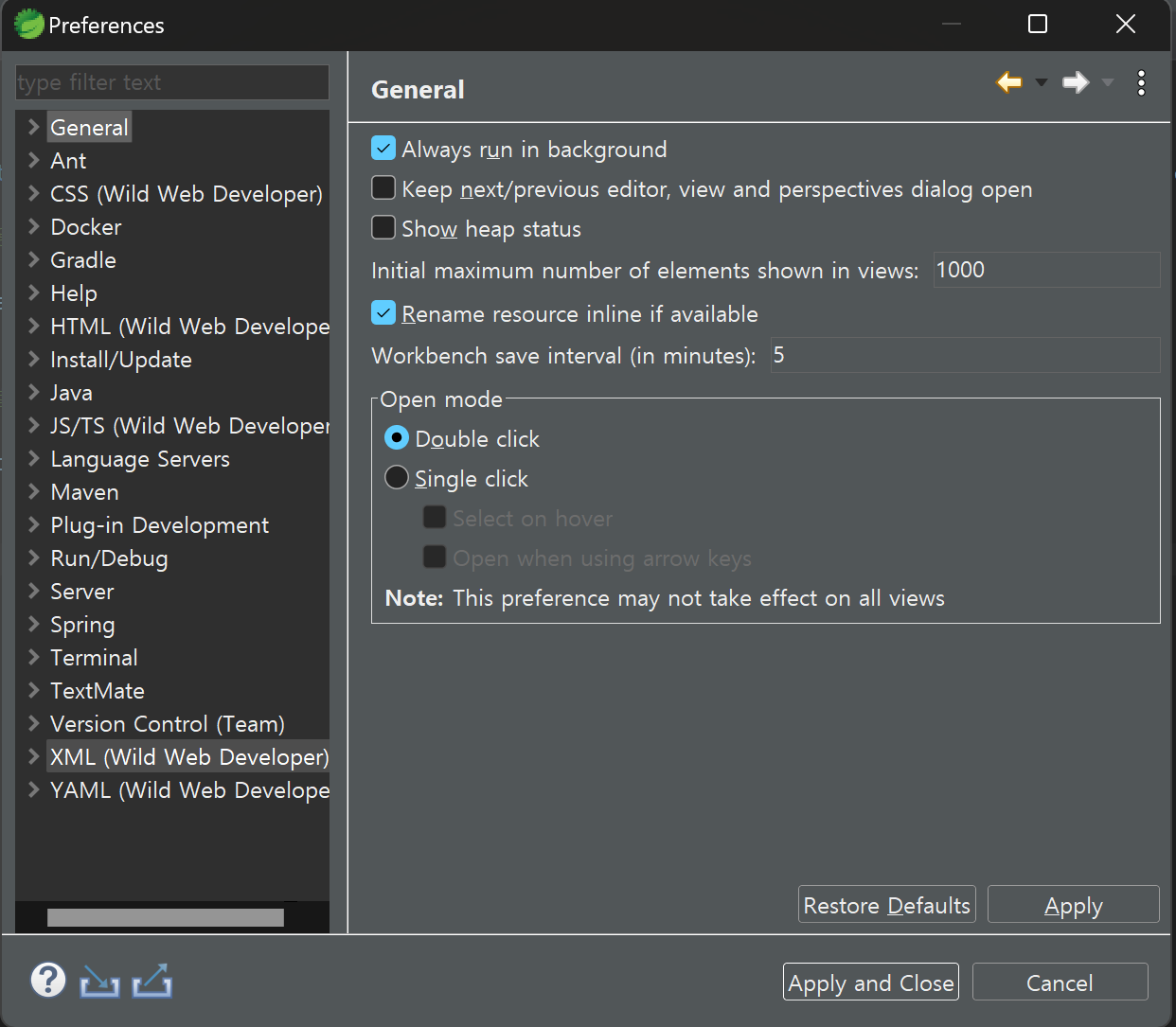Select JS/TS (Wild Web Developer) category
This screenshot has width=1176, height=1027.
(189, 426)
